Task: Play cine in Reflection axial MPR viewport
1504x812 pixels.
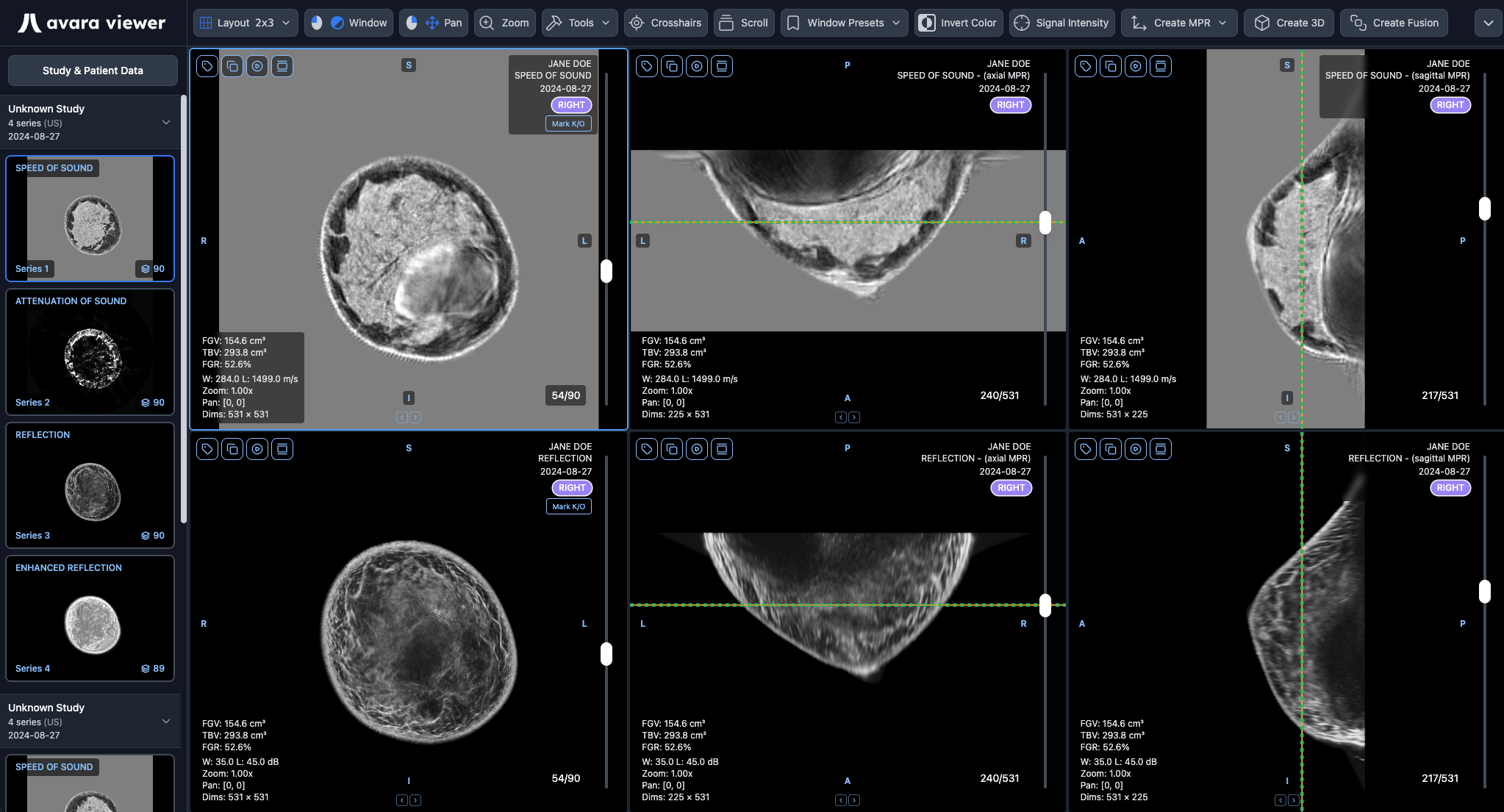Action: [697, 449]
